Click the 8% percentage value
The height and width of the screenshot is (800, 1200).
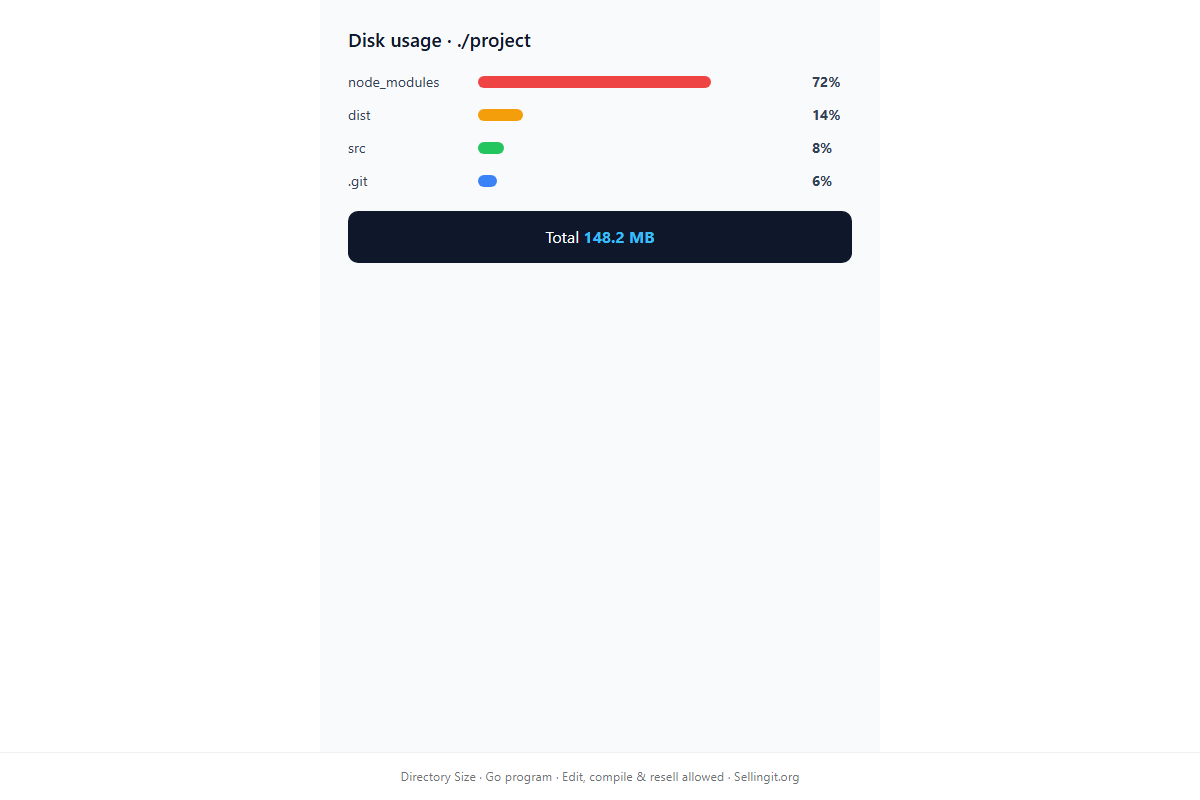pos(822,148)
